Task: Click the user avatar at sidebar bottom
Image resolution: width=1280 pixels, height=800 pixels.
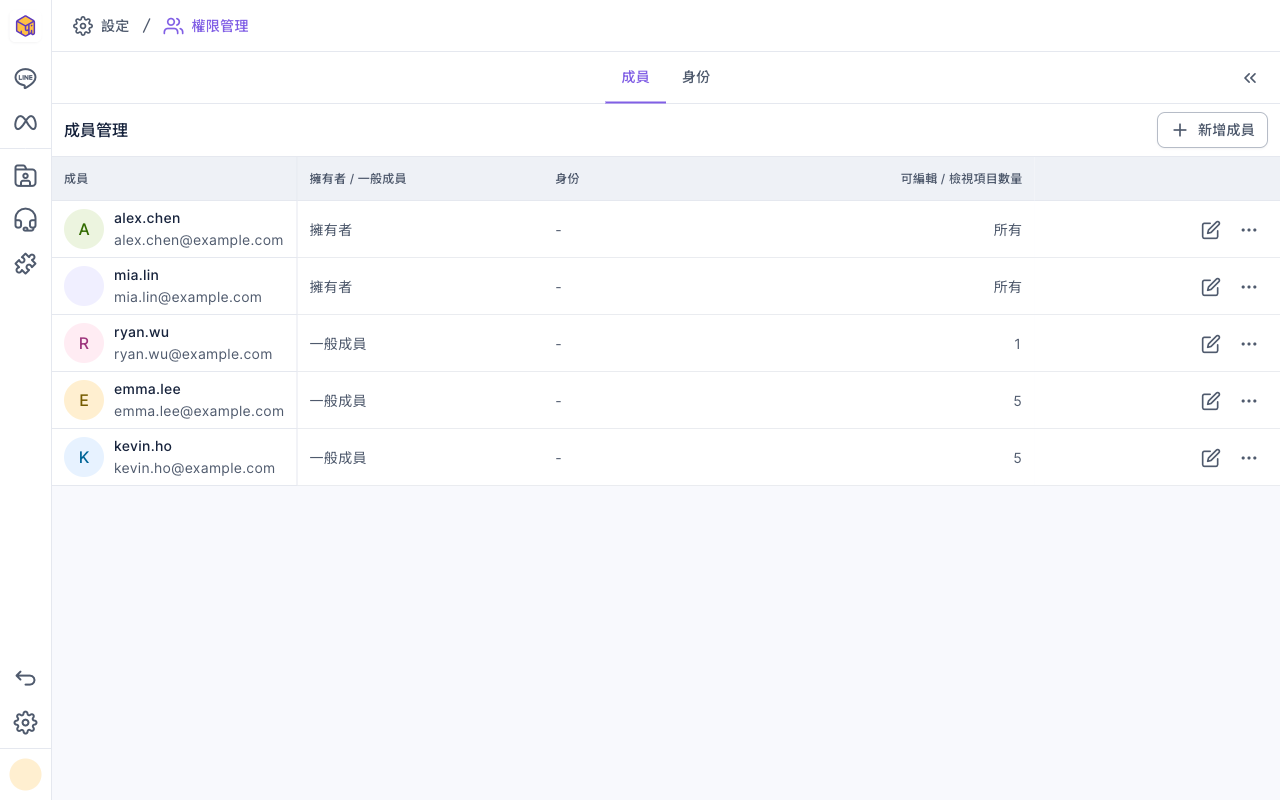Action: pos(25,774)
